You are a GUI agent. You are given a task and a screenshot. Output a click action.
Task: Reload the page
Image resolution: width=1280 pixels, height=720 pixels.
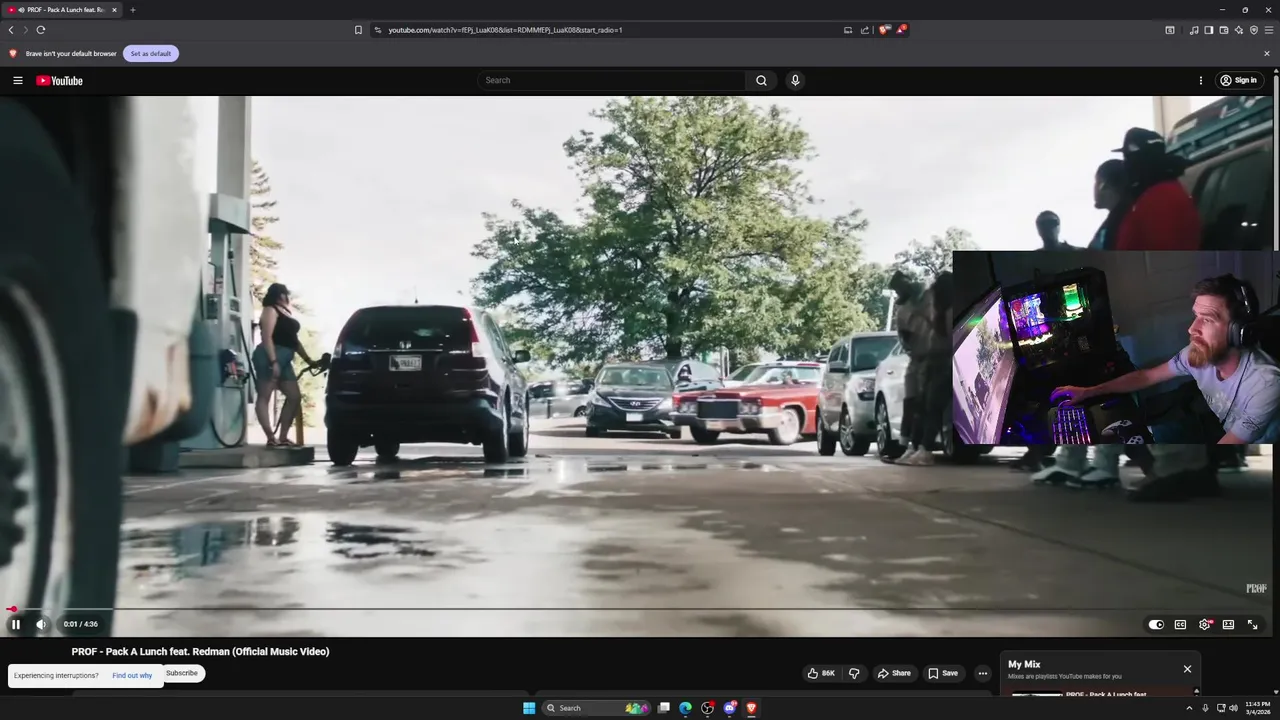(41, 30)
